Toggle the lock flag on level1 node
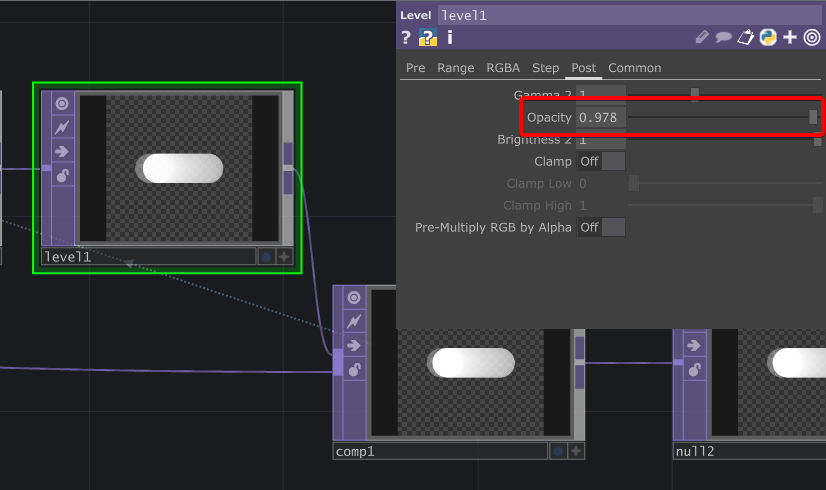The height and width of the screenshot is (490, 826). [62, 175]
